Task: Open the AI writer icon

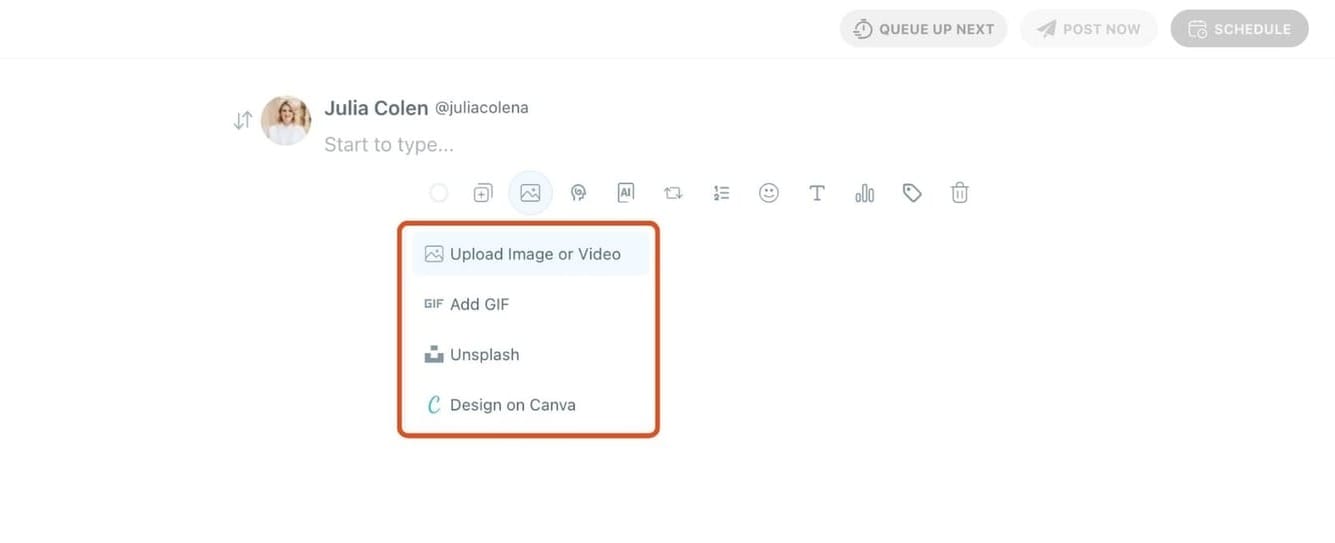Action: click(x=626, y=193)
